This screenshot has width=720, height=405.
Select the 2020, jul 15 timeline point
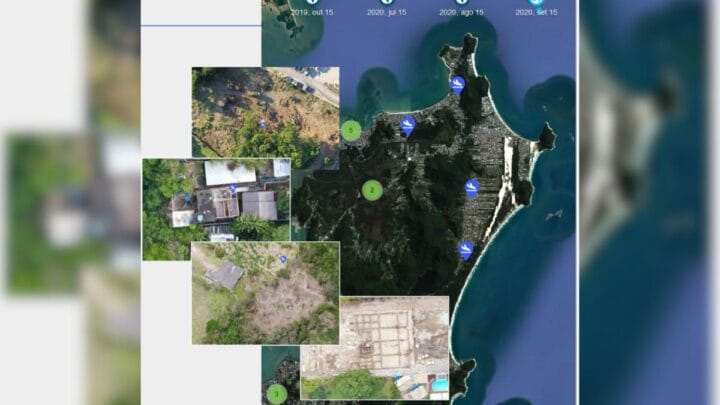click(x=386, y=3)
